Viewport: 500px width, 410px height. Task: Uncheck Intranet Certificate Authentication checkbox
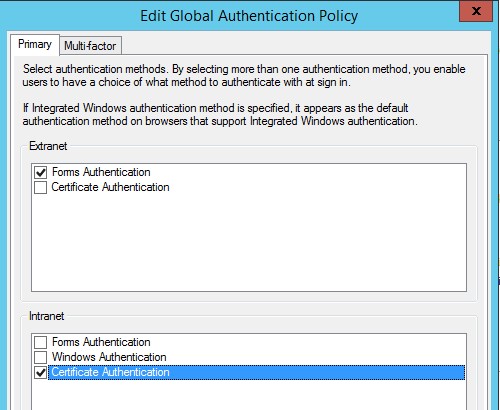coord(40,372)
